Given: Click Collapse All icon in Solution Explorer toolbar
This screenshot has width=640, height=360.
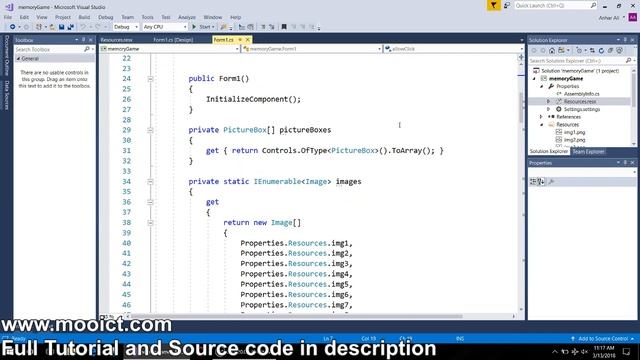Looking at the screenshot, I should pos(610,51).
